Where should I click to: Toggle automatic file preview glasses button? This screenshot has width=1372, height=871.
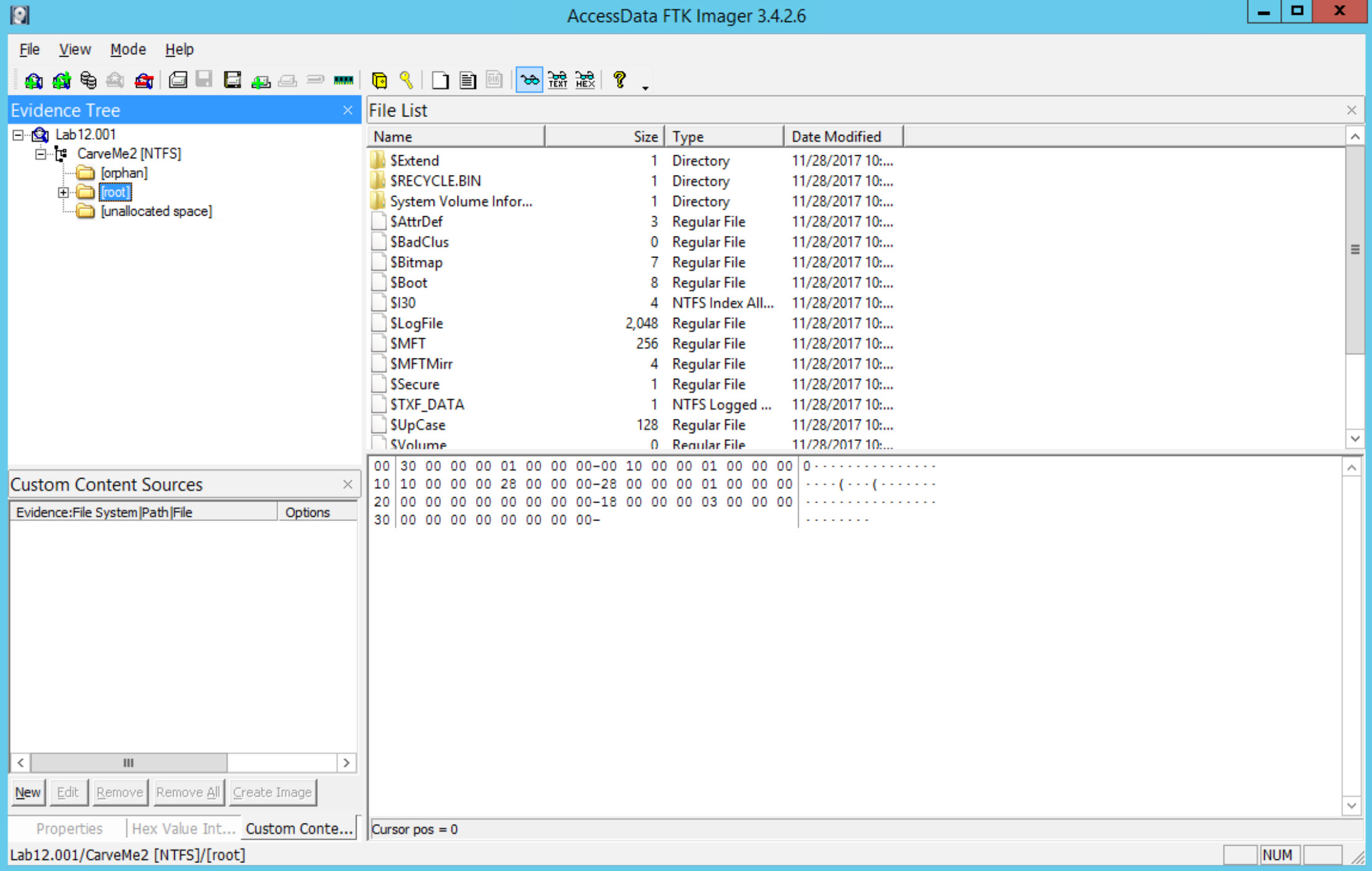pyautogui.click(x=529, y=80)
